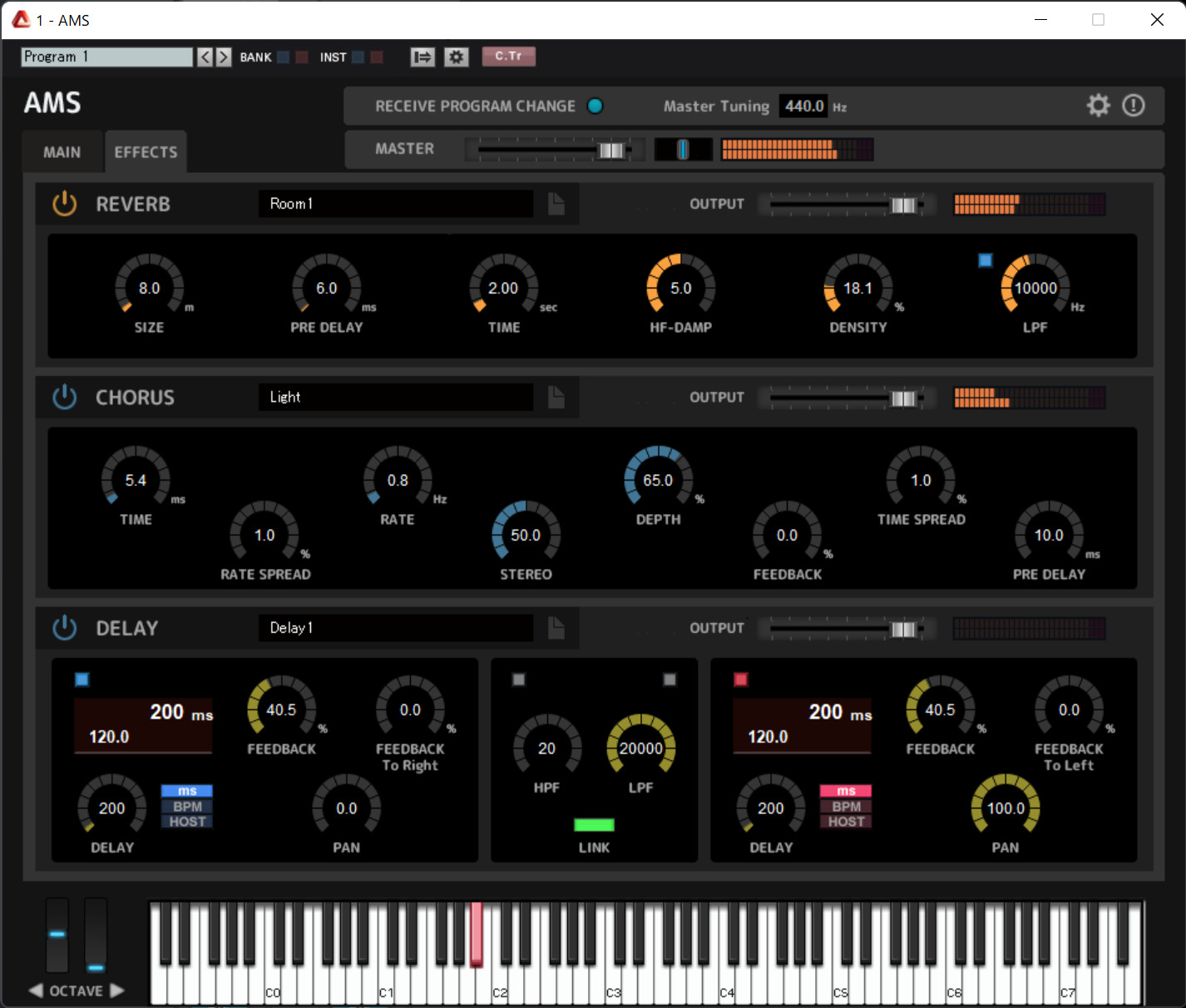Click the Reverb OUTPUT slider
Image resolution: width=1186 pixels, height=1008 pixels.
coord(847,205)
